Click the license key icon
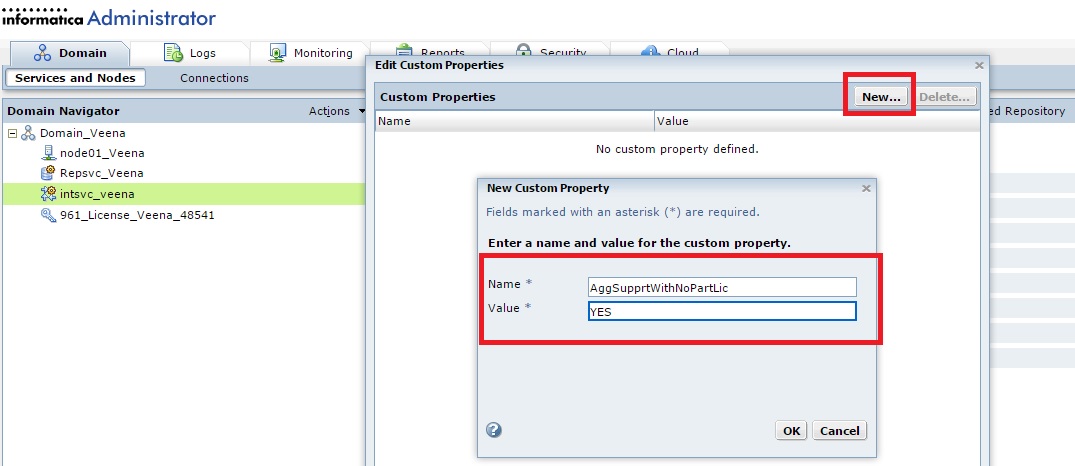The width and height of the screenshot is (1075, 466). (48, 214)
